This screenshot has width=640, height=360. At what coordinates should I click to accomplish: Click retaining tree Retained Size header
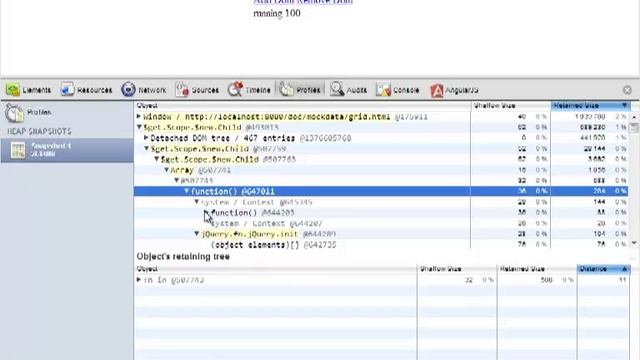point(537,269)
